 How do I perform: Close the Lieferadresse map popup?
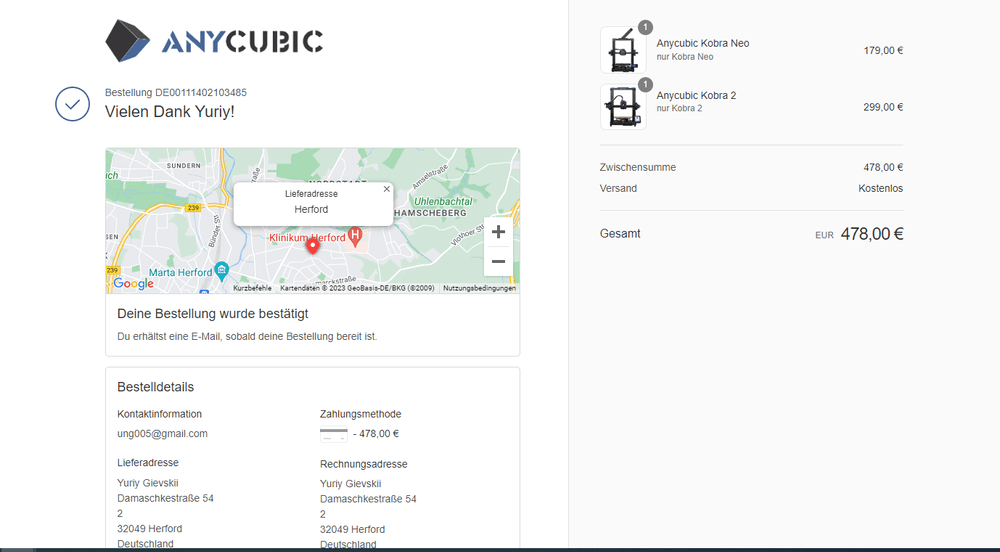pos(387,188)
